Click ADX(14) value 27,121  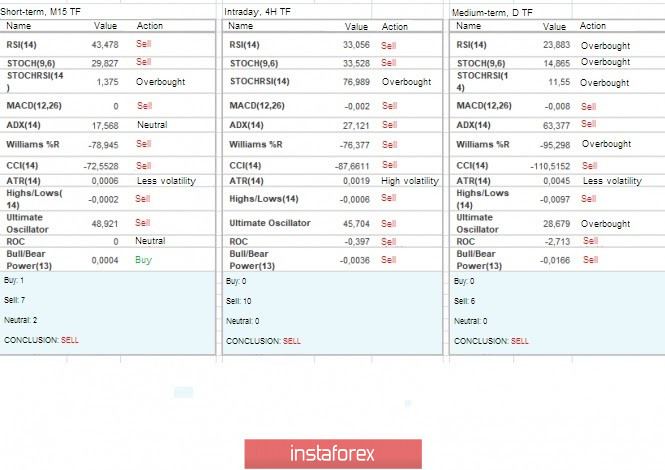pyautogui.click(x=356, y=126)
